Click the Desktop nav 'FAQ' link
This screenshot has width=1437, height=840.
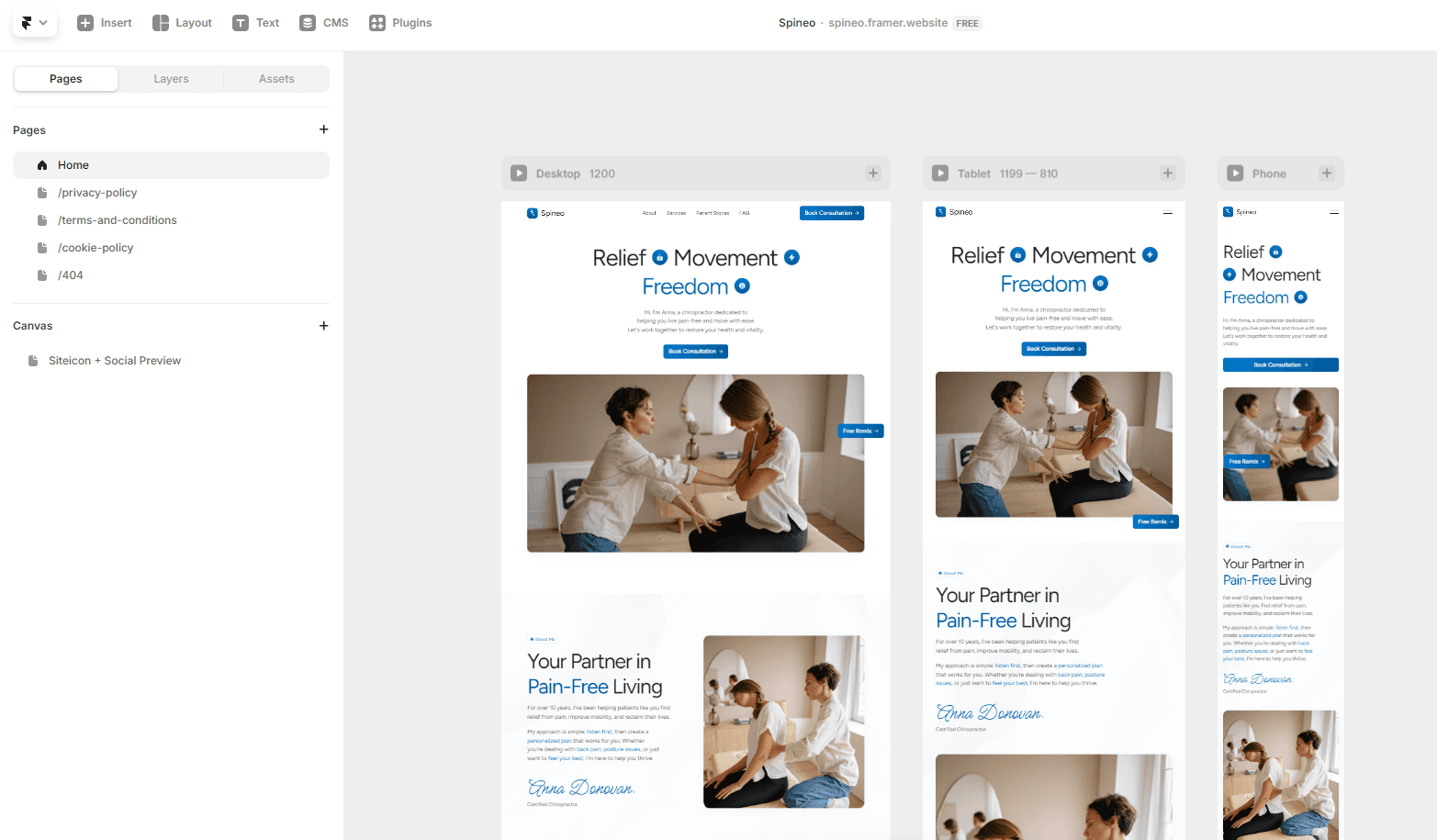click(x=745, y=213)
